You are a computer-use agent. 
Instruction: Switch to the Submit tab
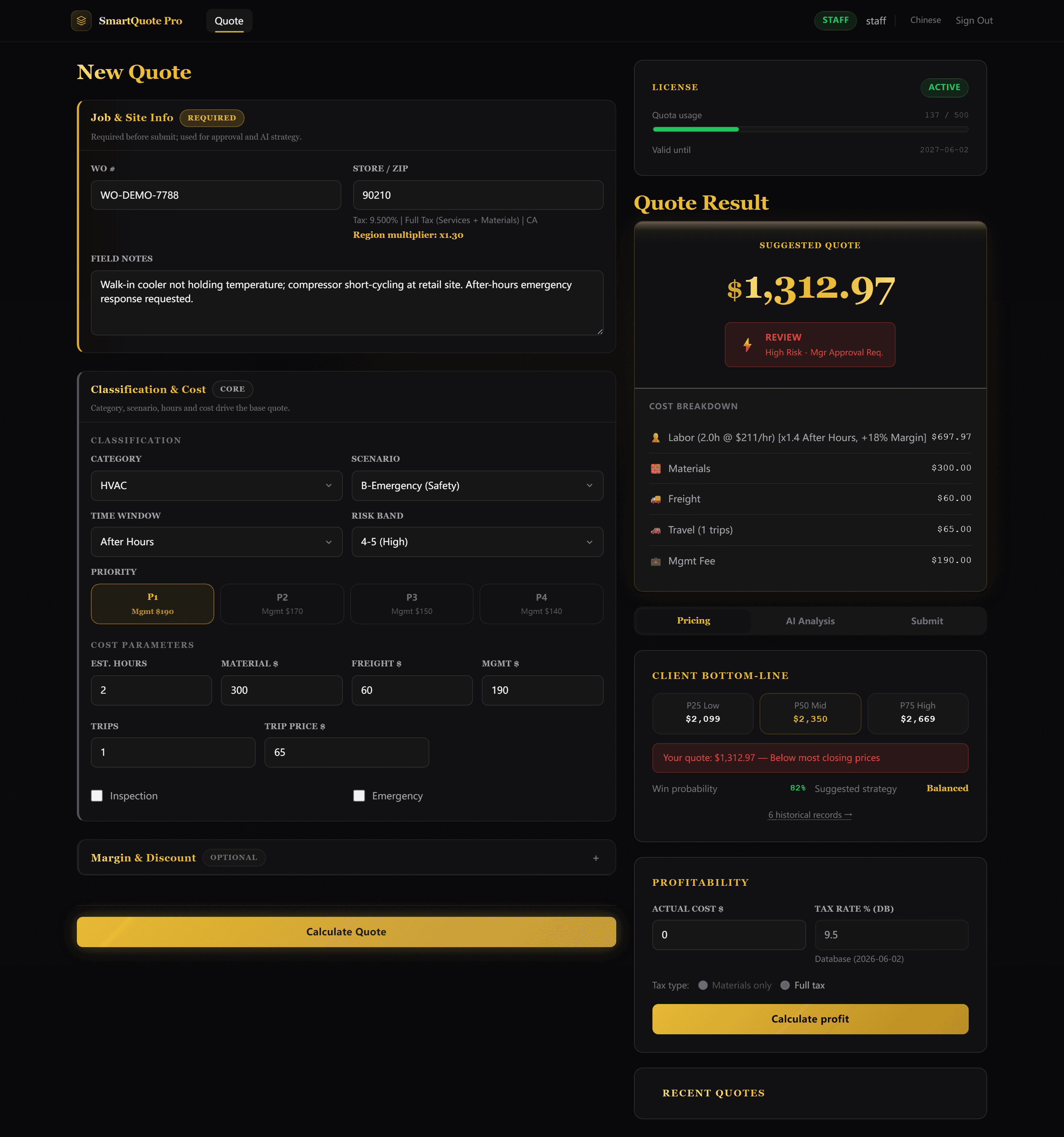coord(927,621)
